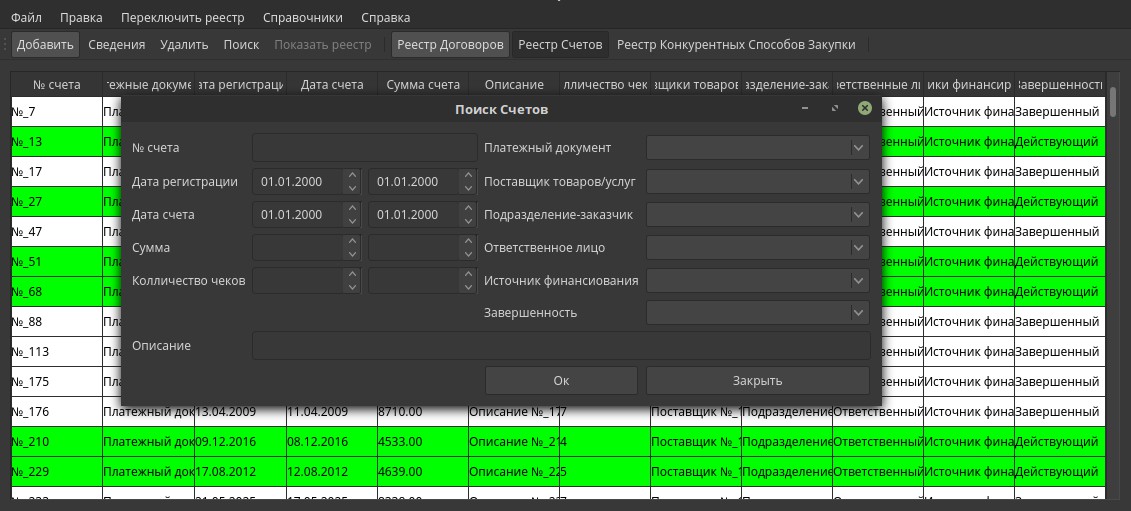Viewport: 1131px width, 511px height.
Task: Close the Поиск Счетов dialog with green X
Action: point(864,108)
